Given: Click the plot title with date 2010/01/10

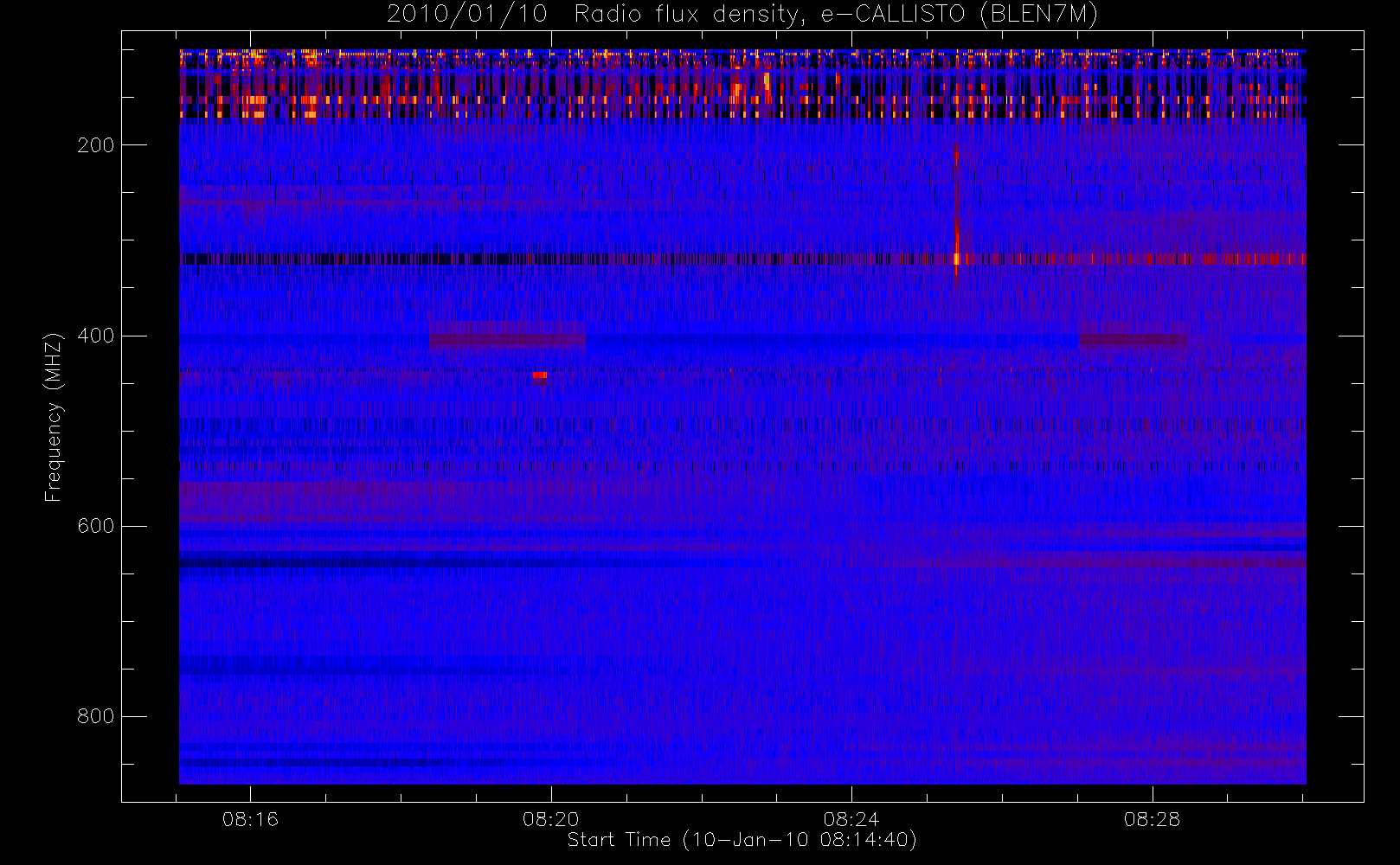Looking at the screenshot, I should (742, 14).
